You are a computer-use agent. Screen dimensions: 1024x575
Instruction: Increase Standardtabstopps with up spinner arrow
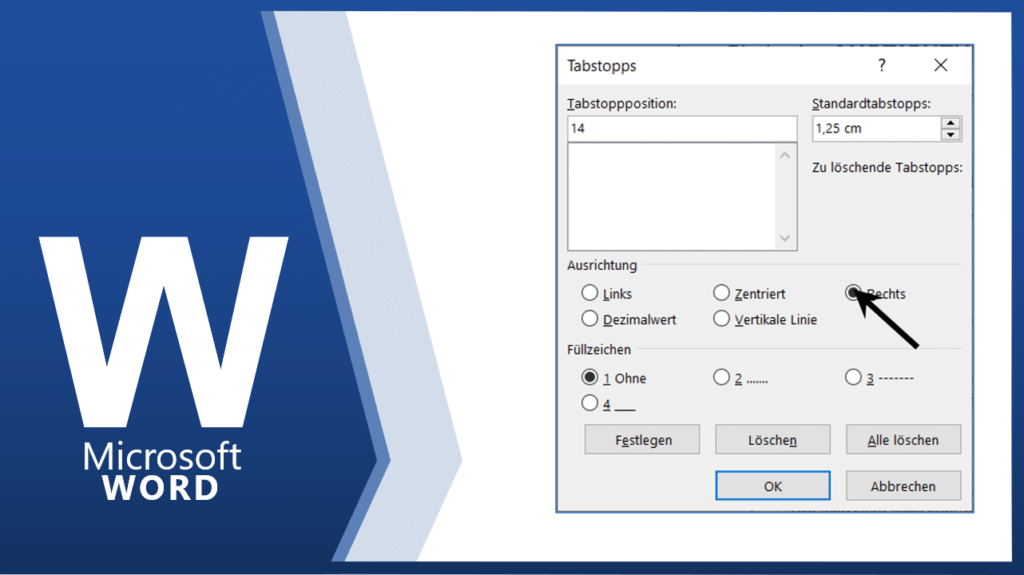pyautogui.click(x=951, y=123)
